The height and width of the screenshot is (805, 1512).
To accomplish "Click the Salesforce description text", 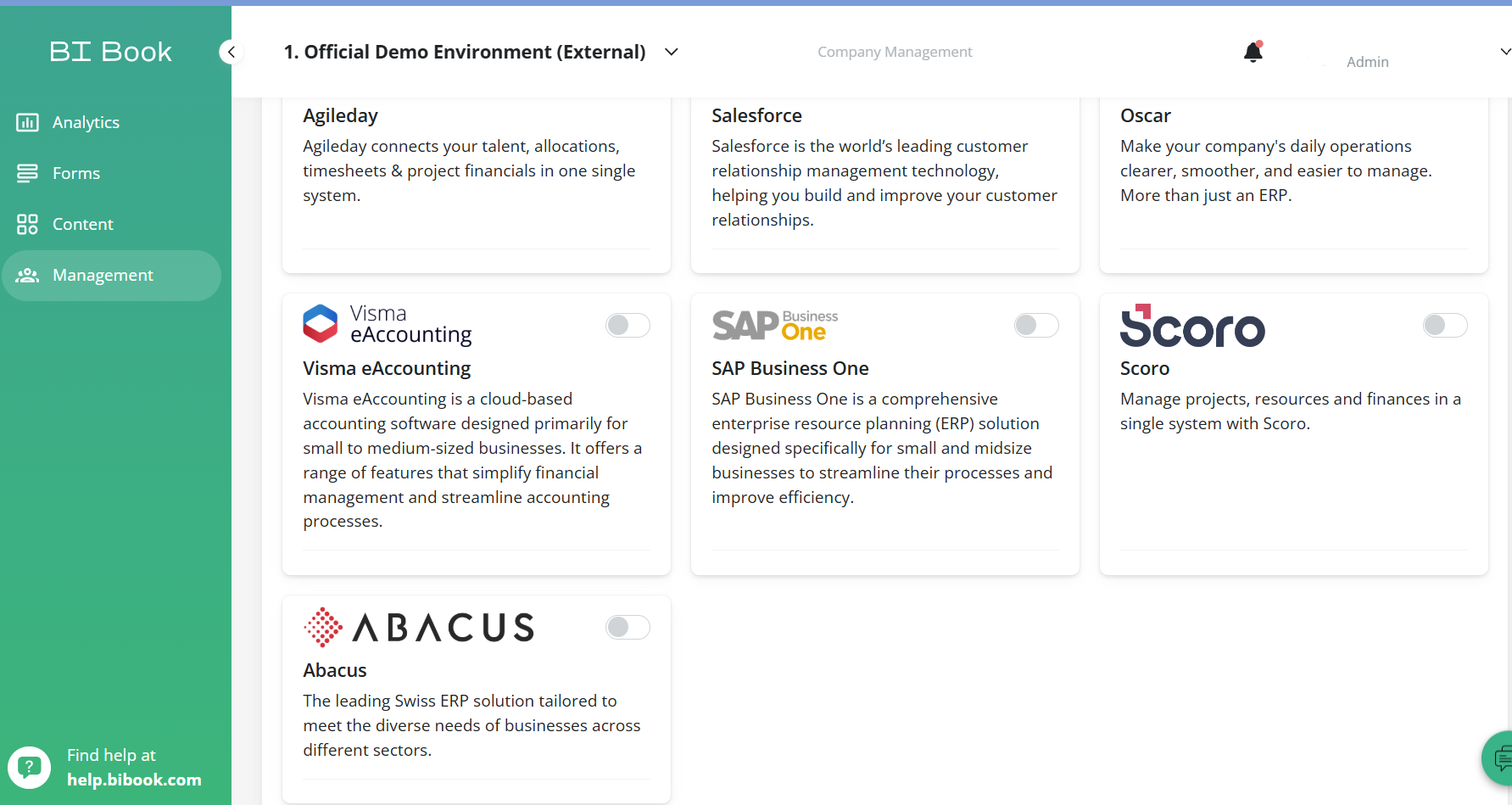I will coord(884,183).
